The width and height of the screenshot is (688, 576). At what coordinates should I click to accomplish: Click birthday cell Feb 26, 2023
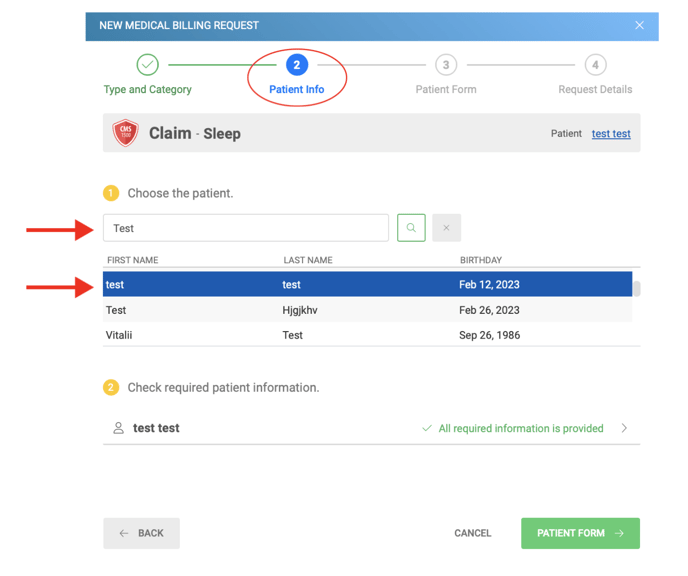pos(489,310)
